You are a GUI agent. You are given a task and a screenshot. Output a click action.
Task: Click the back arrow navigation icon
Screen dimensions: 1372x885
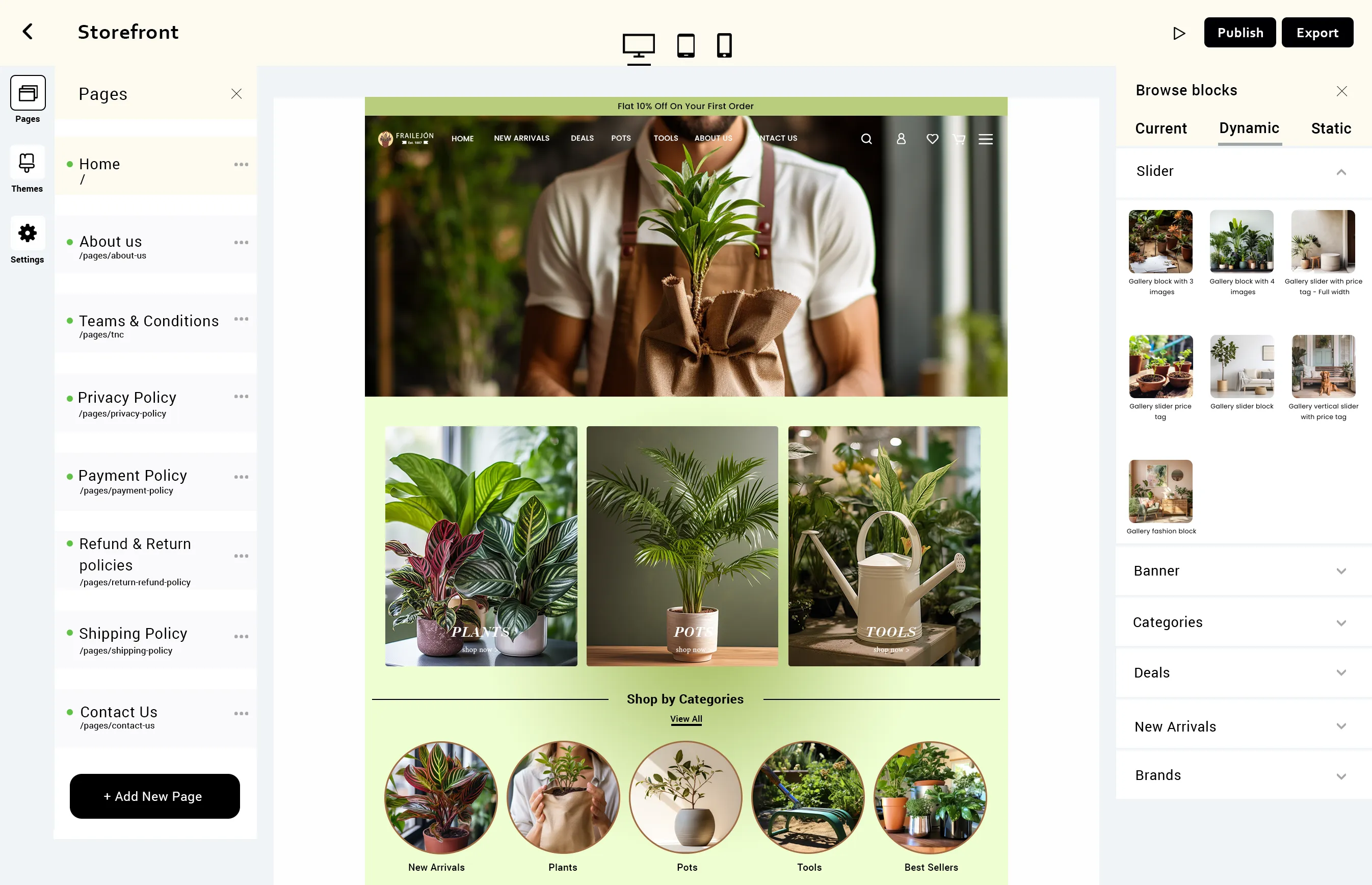(28, 31)
